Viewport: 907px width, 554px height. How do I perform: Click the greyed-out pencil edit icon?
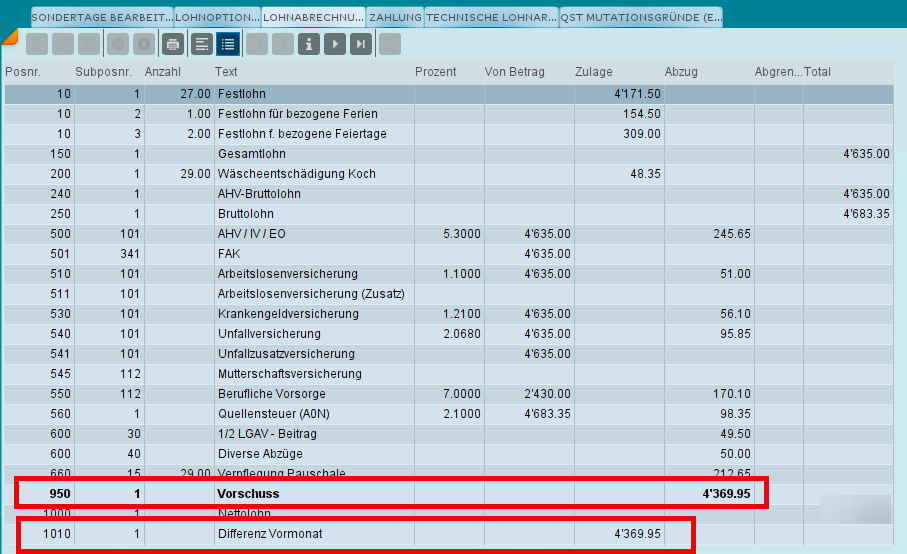tap(62, 44)
